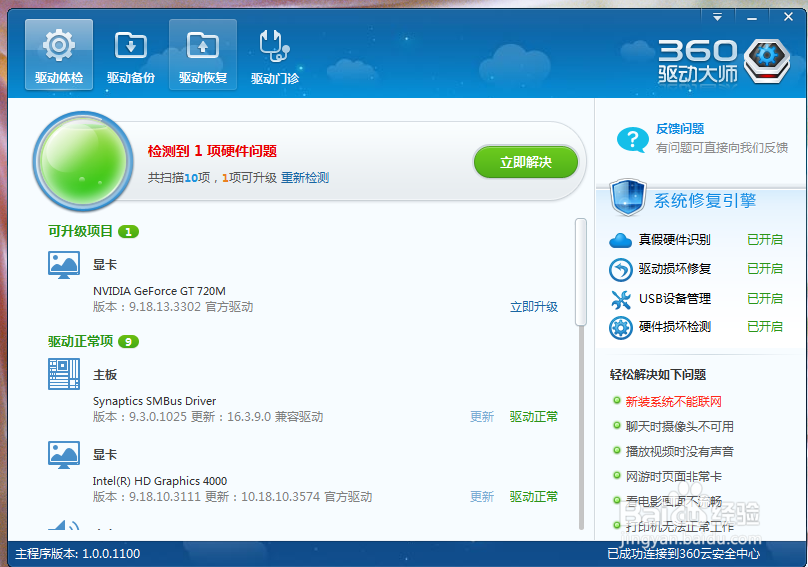The image size is (808, 567).
Task: Open 播放视频时没有声音 help link
Action: (x=679, y=452)
